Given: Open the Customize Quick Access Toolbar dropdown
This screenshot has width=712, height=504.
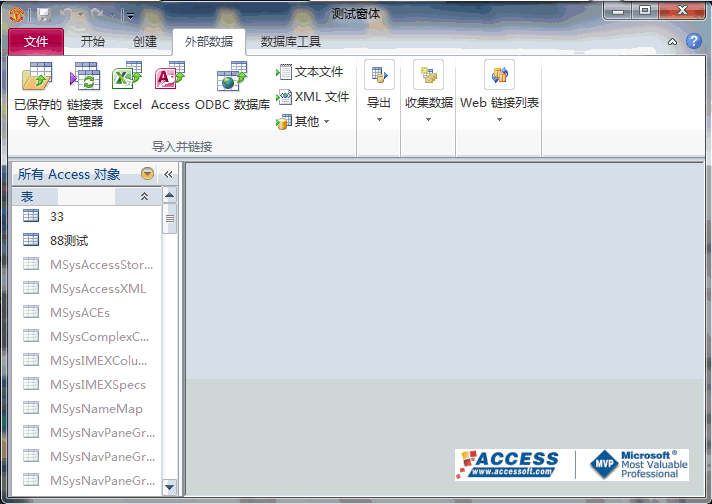Looking at the screenshot, I should click(x=130, y=16).
